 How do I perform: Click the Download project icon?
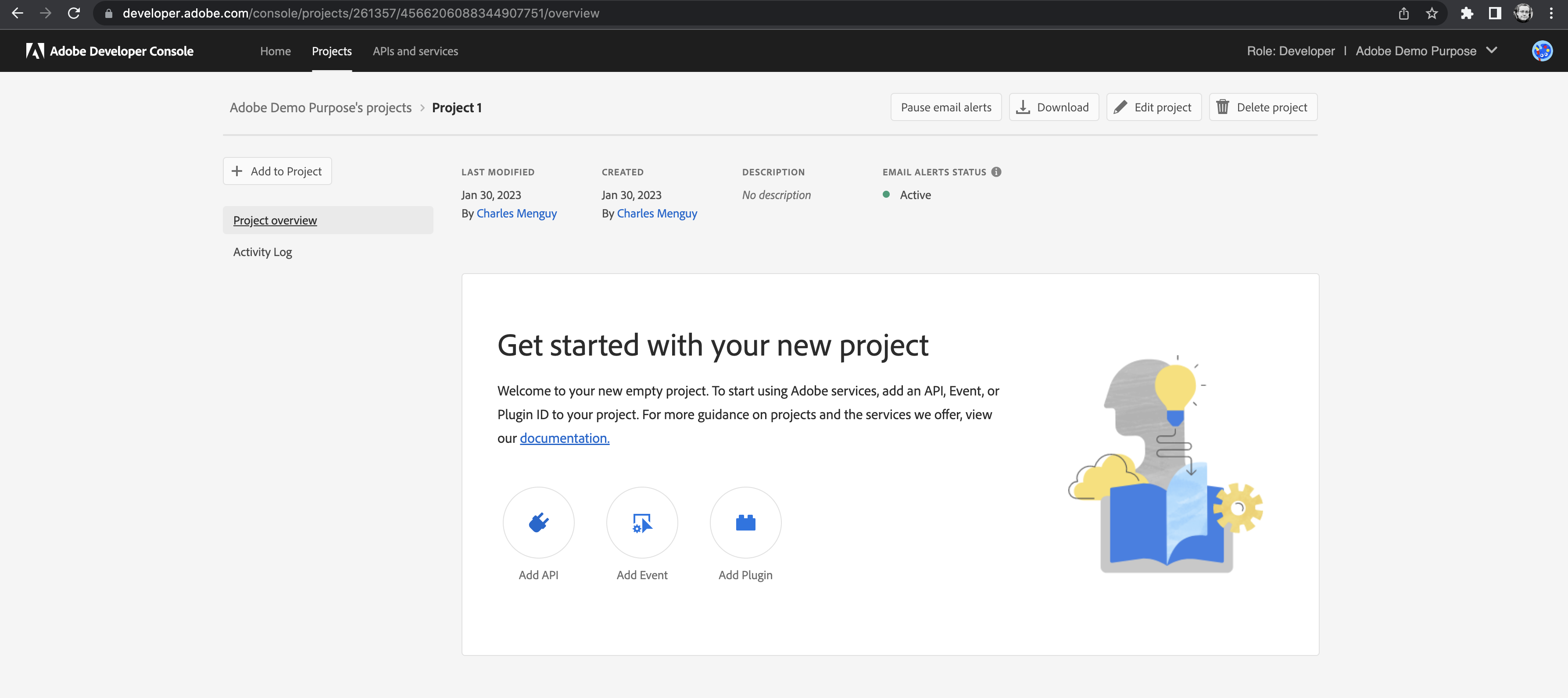1022,107
